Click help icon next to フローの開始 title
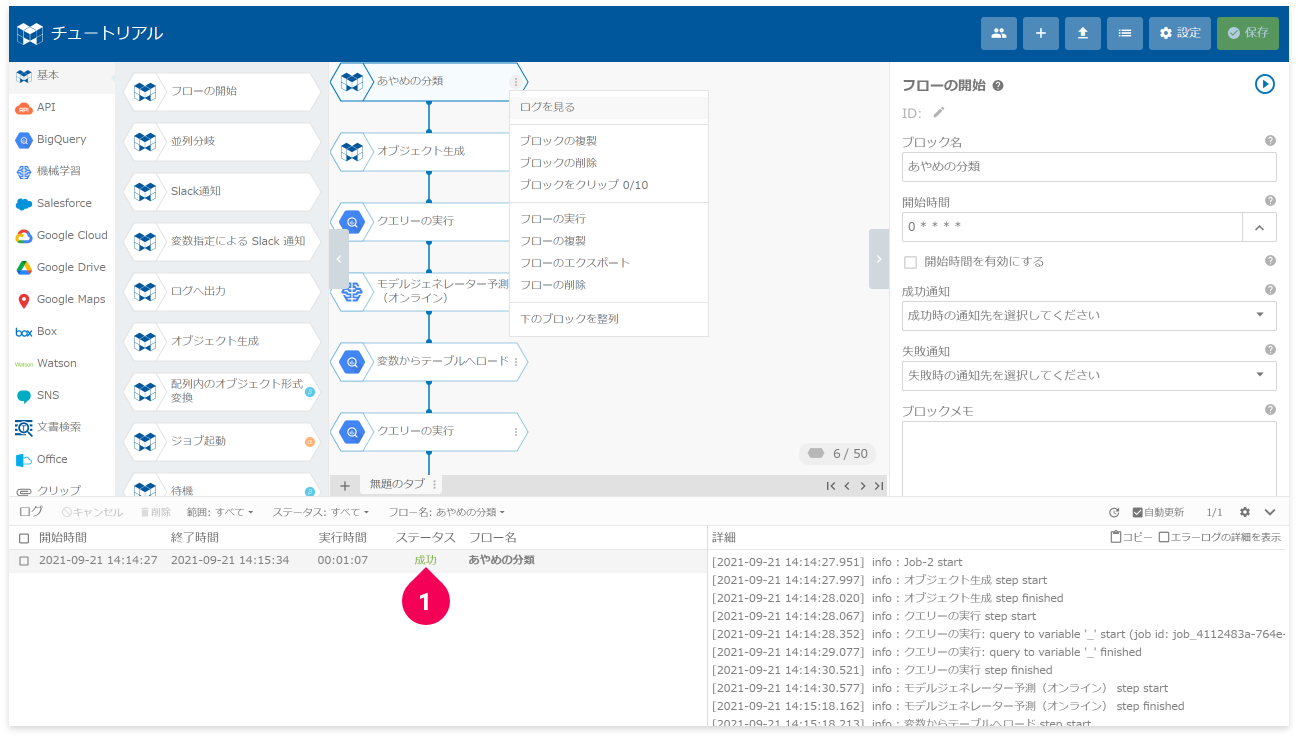The image size is (1298, 738). pyautogui.click(x=998, y=86)
